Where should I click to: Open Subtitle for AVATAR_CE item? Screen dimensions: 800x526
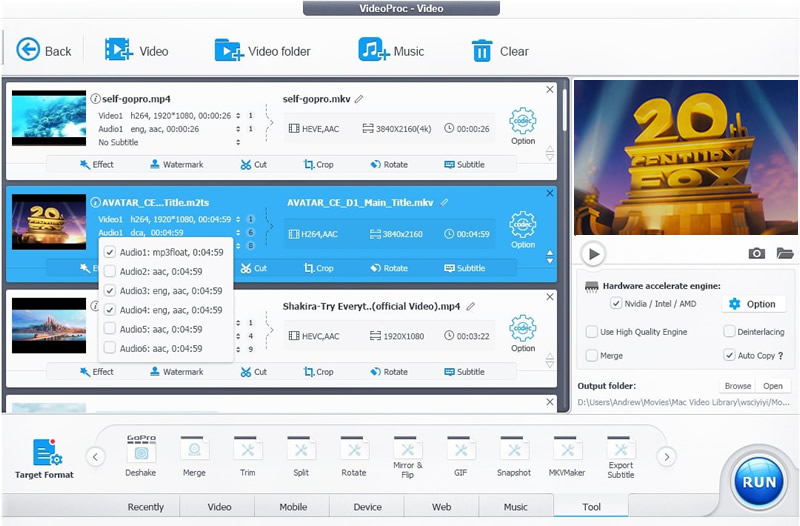coord(464,268)
